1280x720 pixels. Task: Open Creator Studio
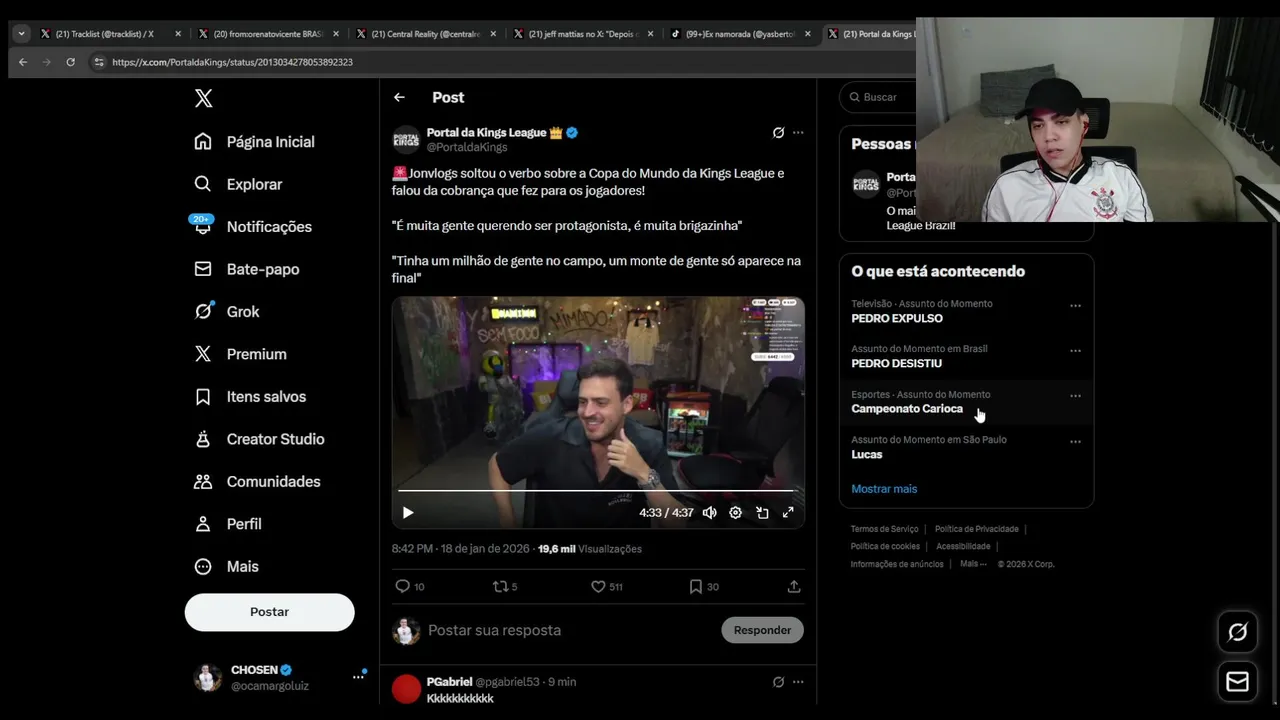coord(260,439)
